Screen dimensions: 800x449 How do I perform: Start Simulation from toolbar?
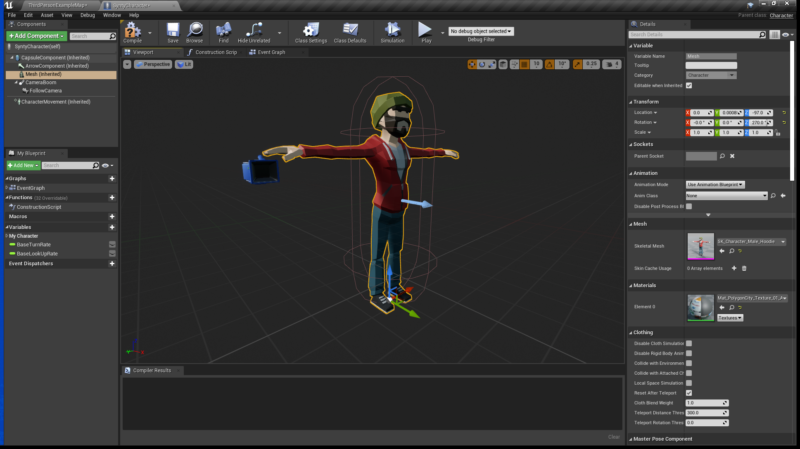pyautogui.click(x=392, y=32)
